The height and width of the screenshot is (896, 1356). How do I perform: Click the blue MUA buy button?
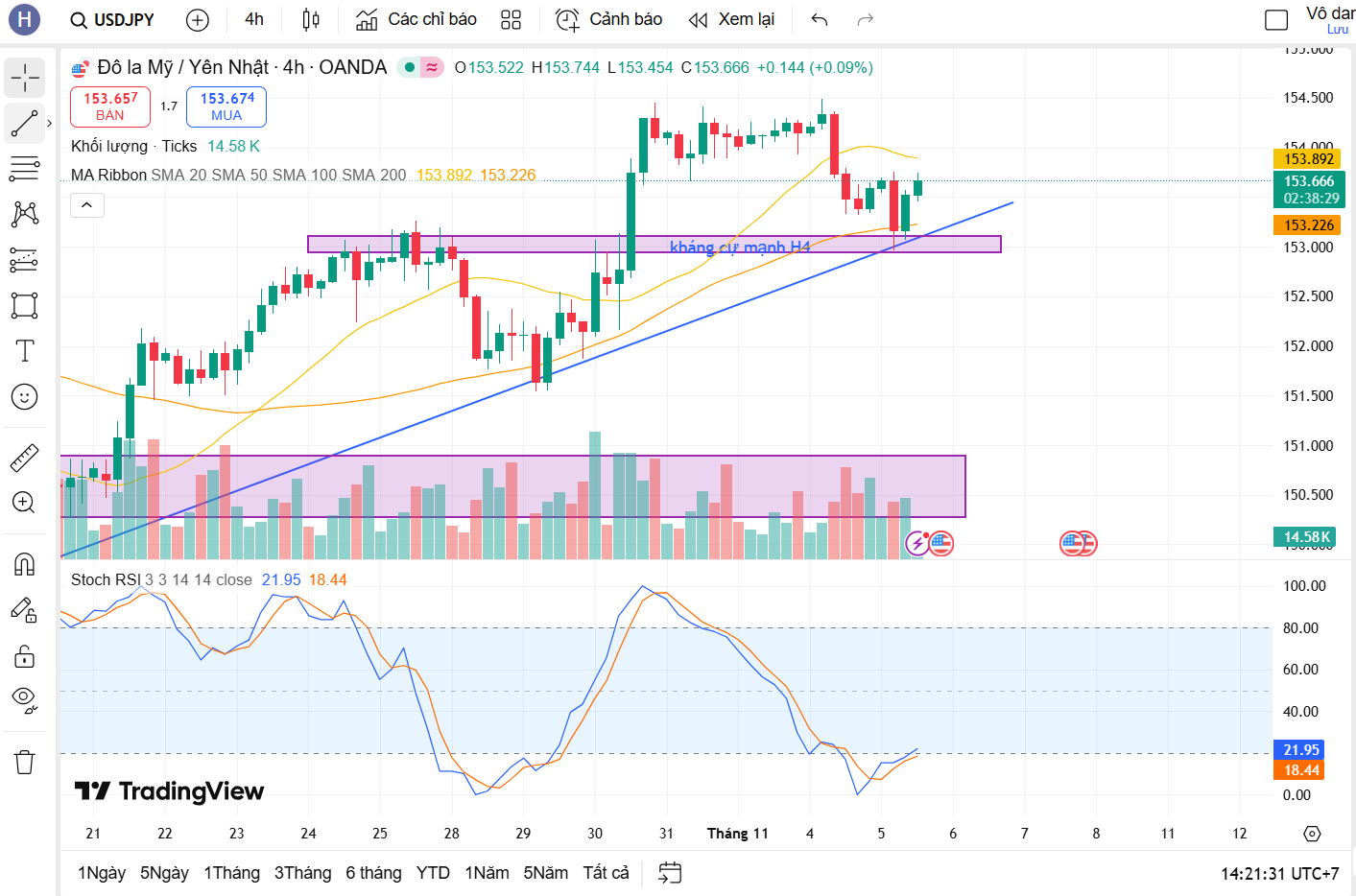coord(226,106)
